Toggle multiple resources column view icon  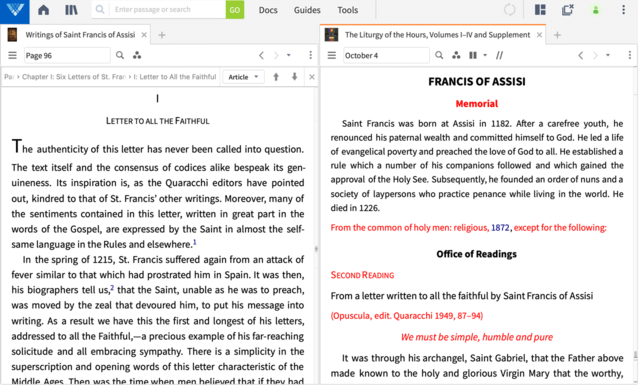click(473, 55)
